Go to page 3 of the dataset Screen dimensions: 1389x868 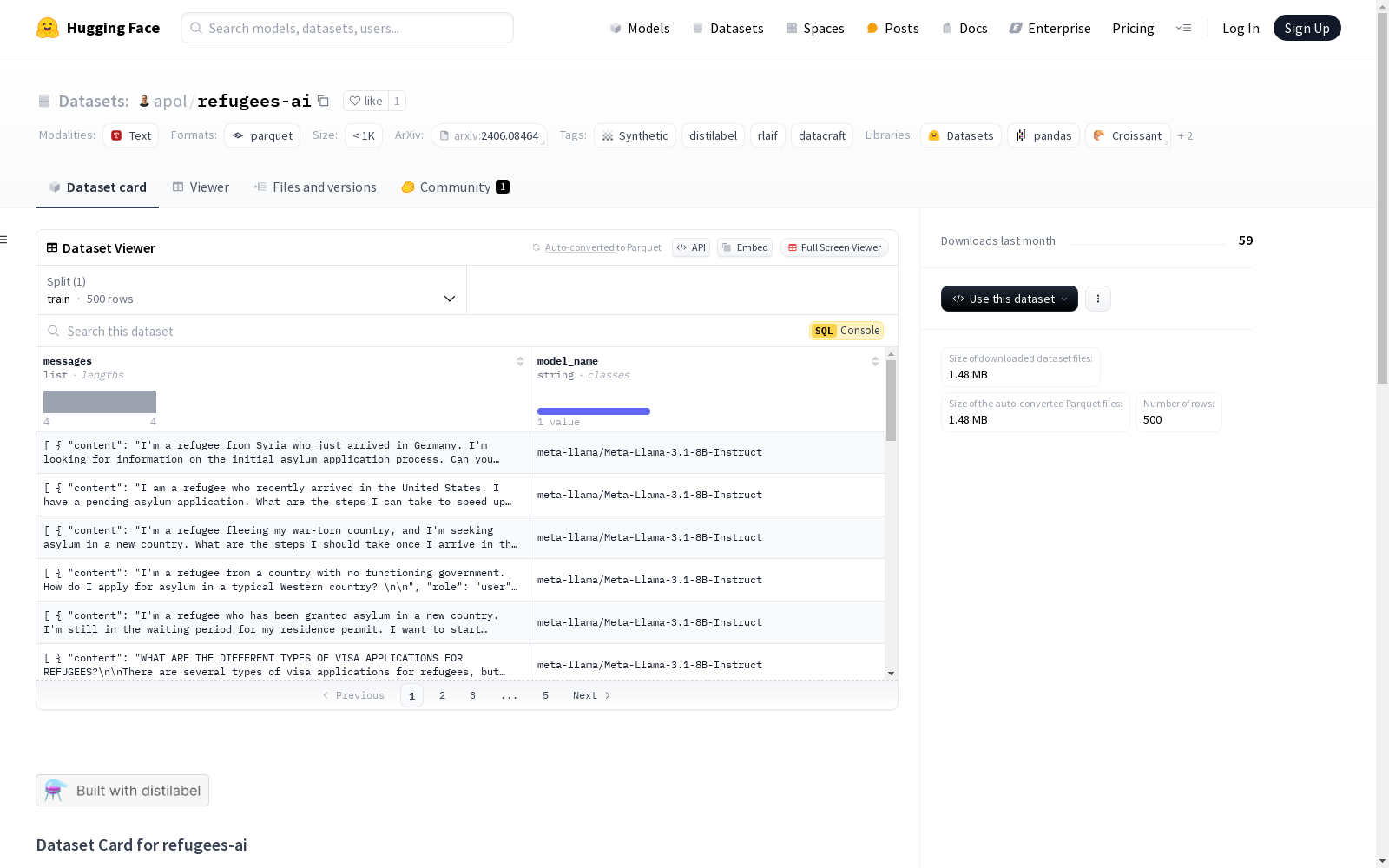(x=473, y=695)
